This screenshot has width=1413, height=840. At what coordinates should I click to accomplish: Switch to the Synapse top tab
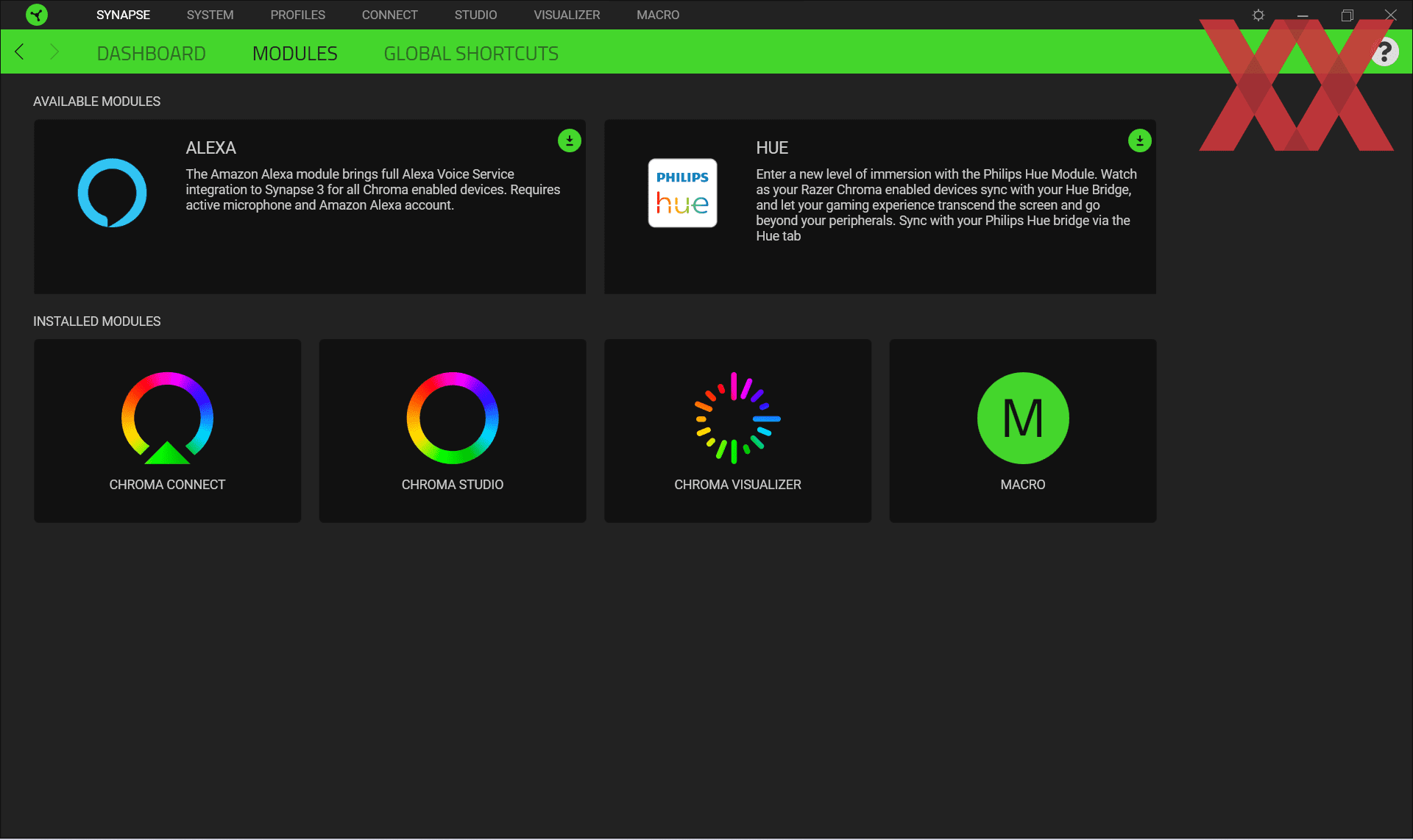123,15
